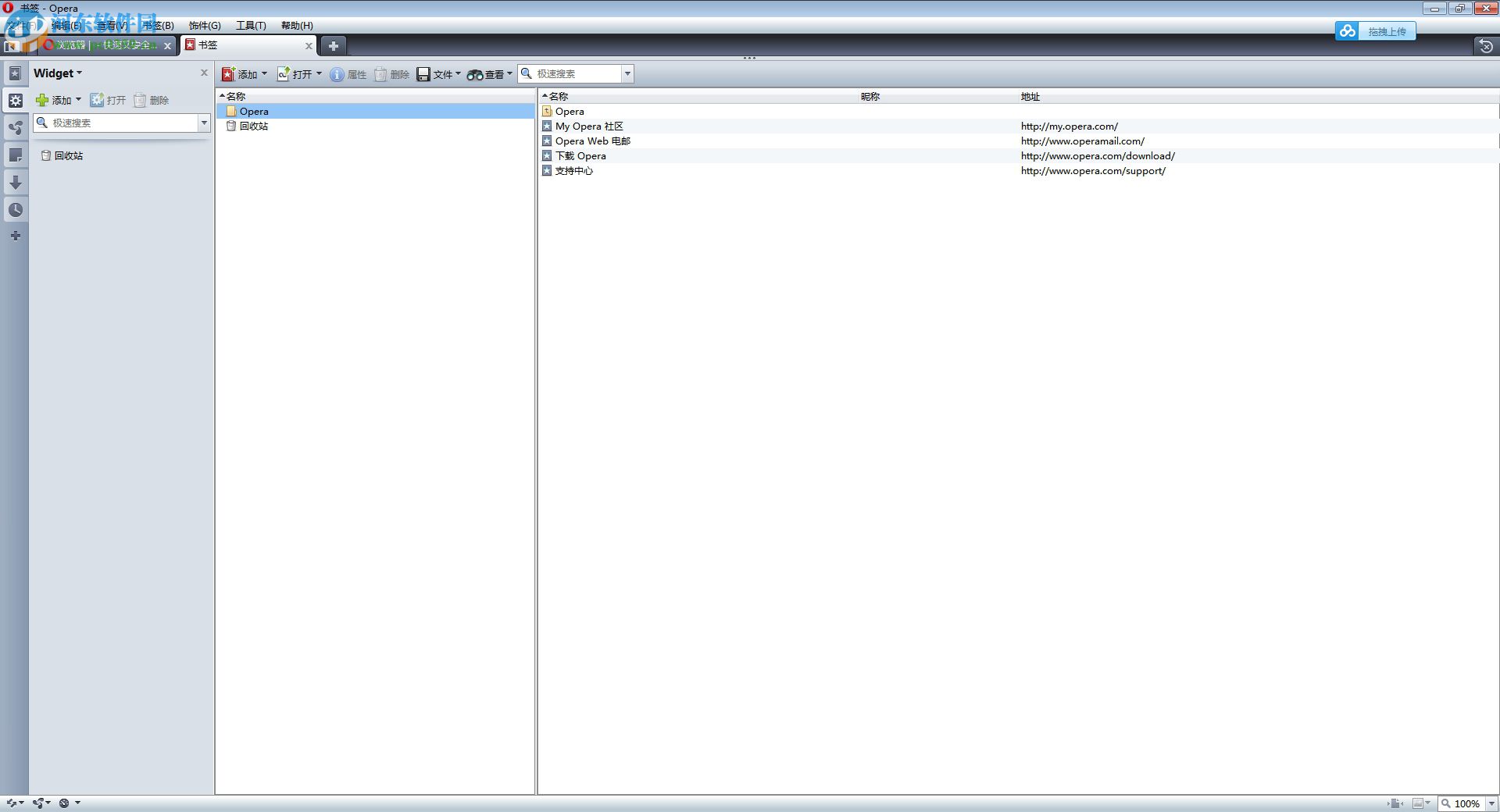
Task: Toggle the fit to width icon
Action: coord(1396,803)
